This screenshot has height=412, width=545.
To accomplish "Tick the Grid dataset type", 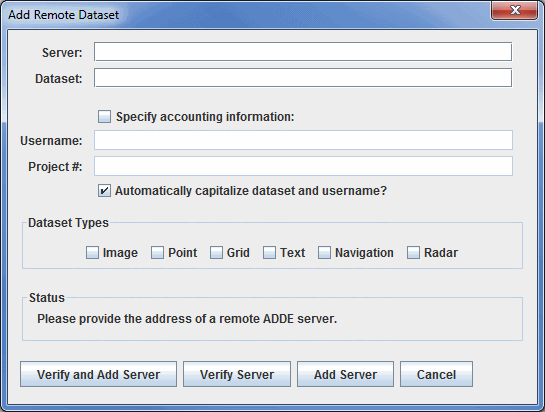I will click(216, 253).
